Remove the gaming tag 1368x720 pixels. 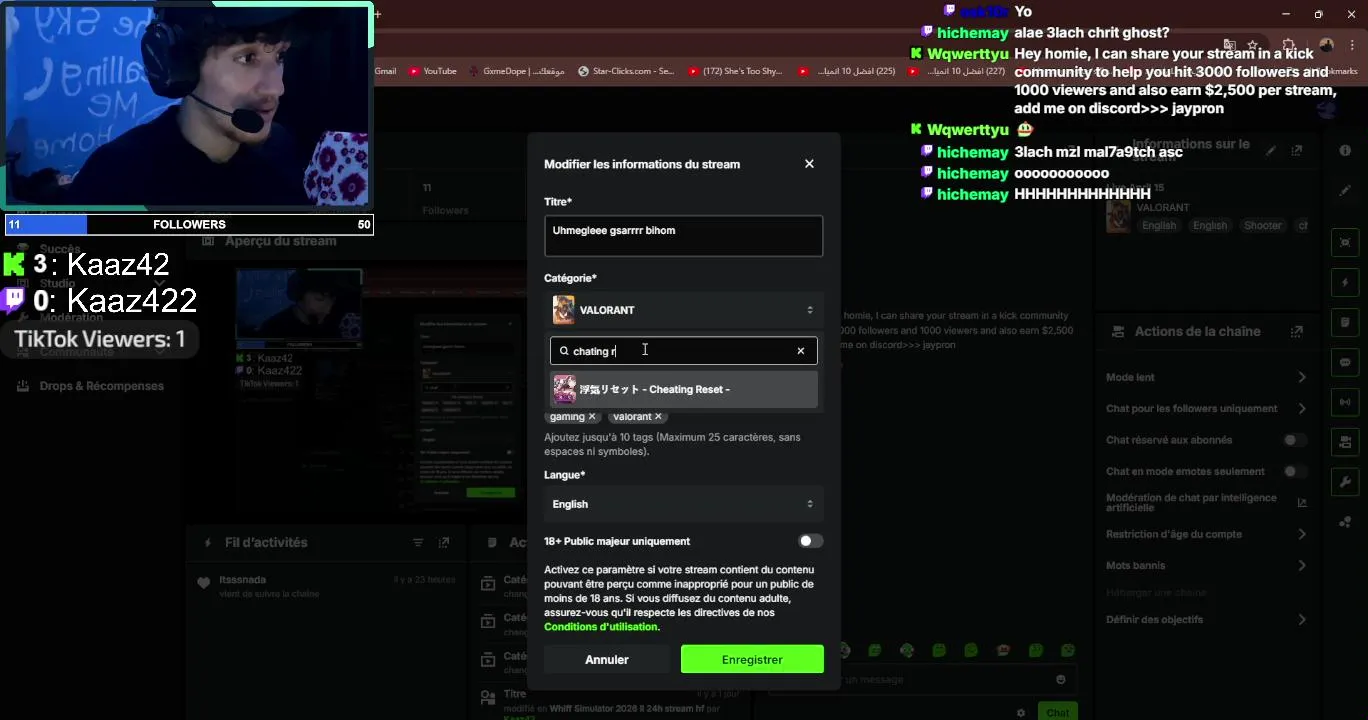pyautogui.click(x=592, y=416)
